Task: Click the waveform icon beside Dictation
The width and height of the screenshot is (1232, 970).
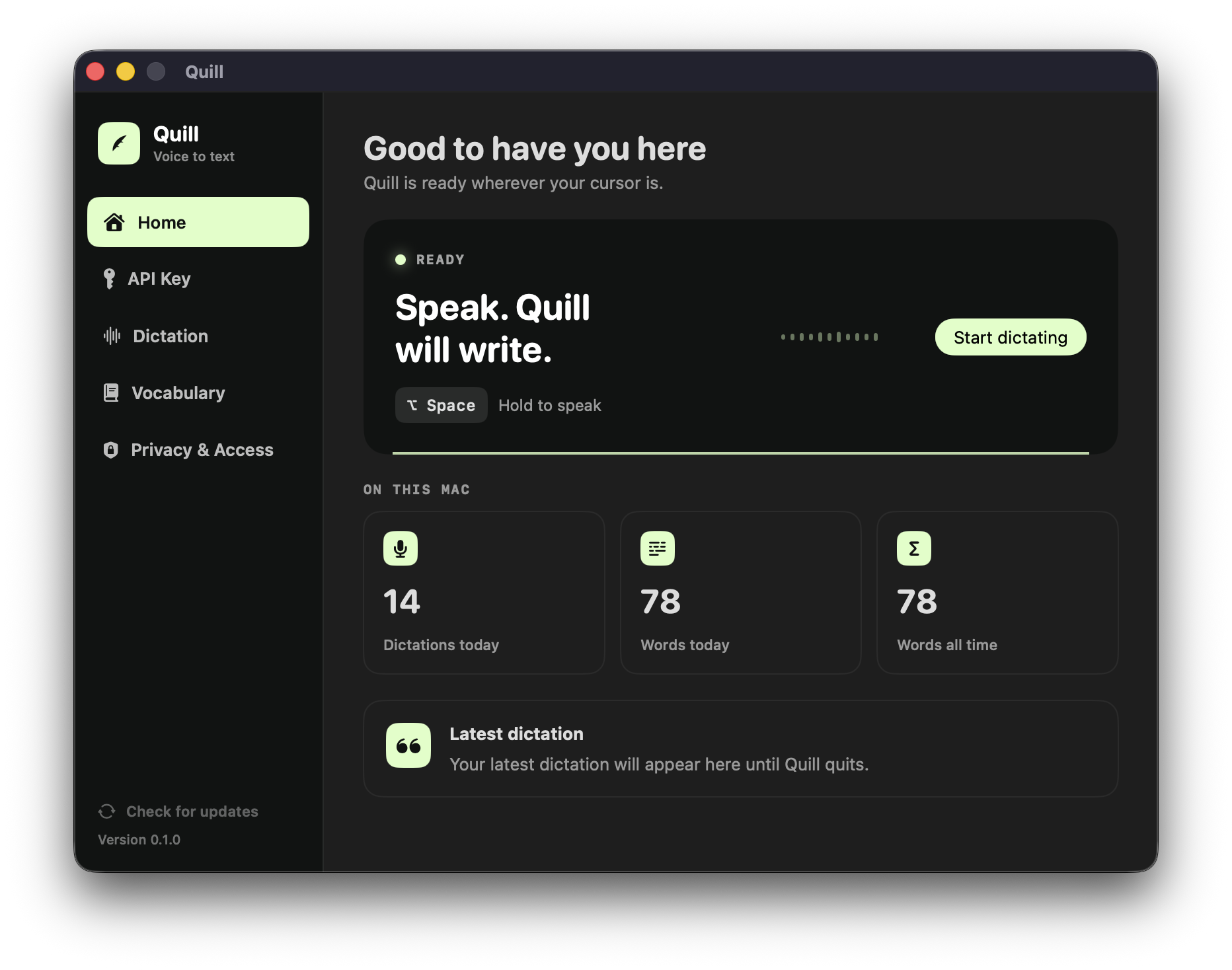Action: 112,336
